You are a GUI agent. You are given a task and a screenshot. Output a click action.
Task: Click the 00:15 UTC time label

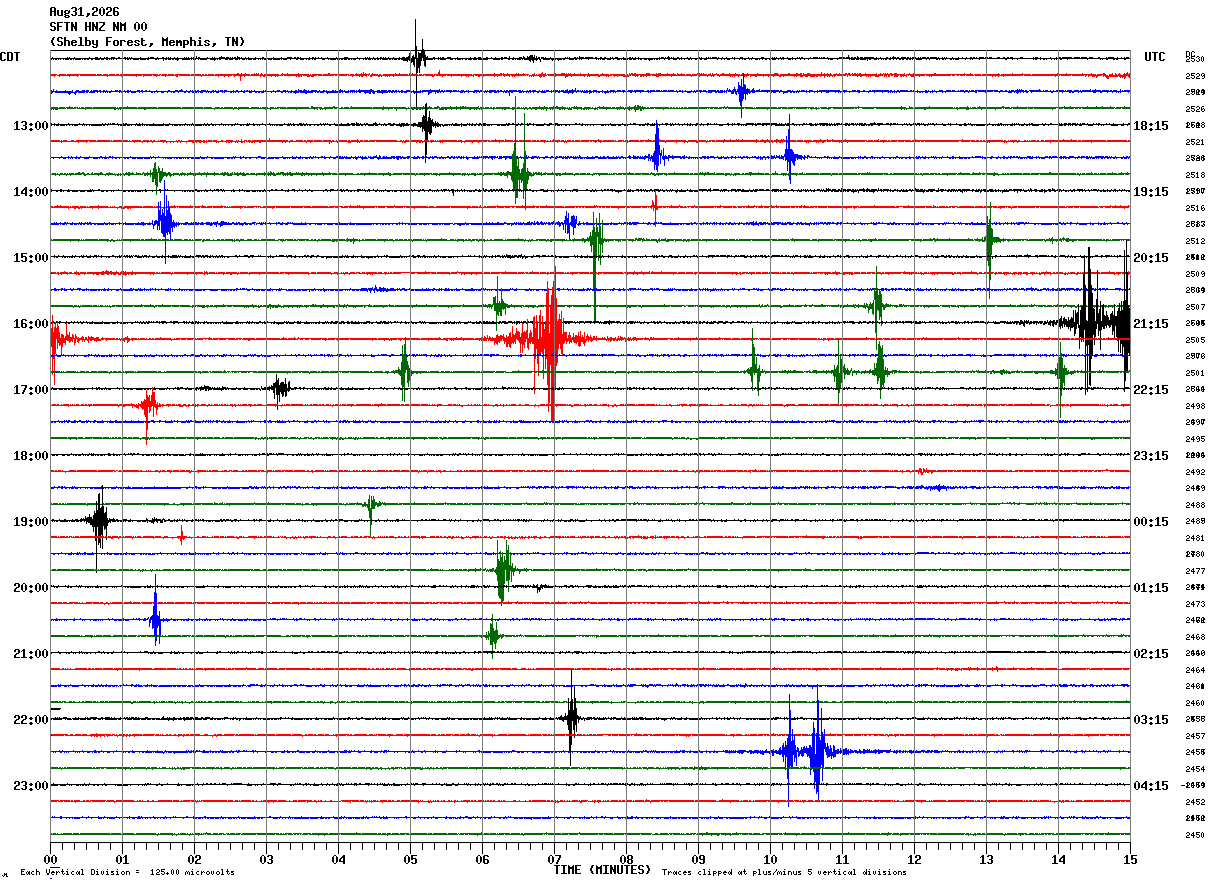[1151, 522]
